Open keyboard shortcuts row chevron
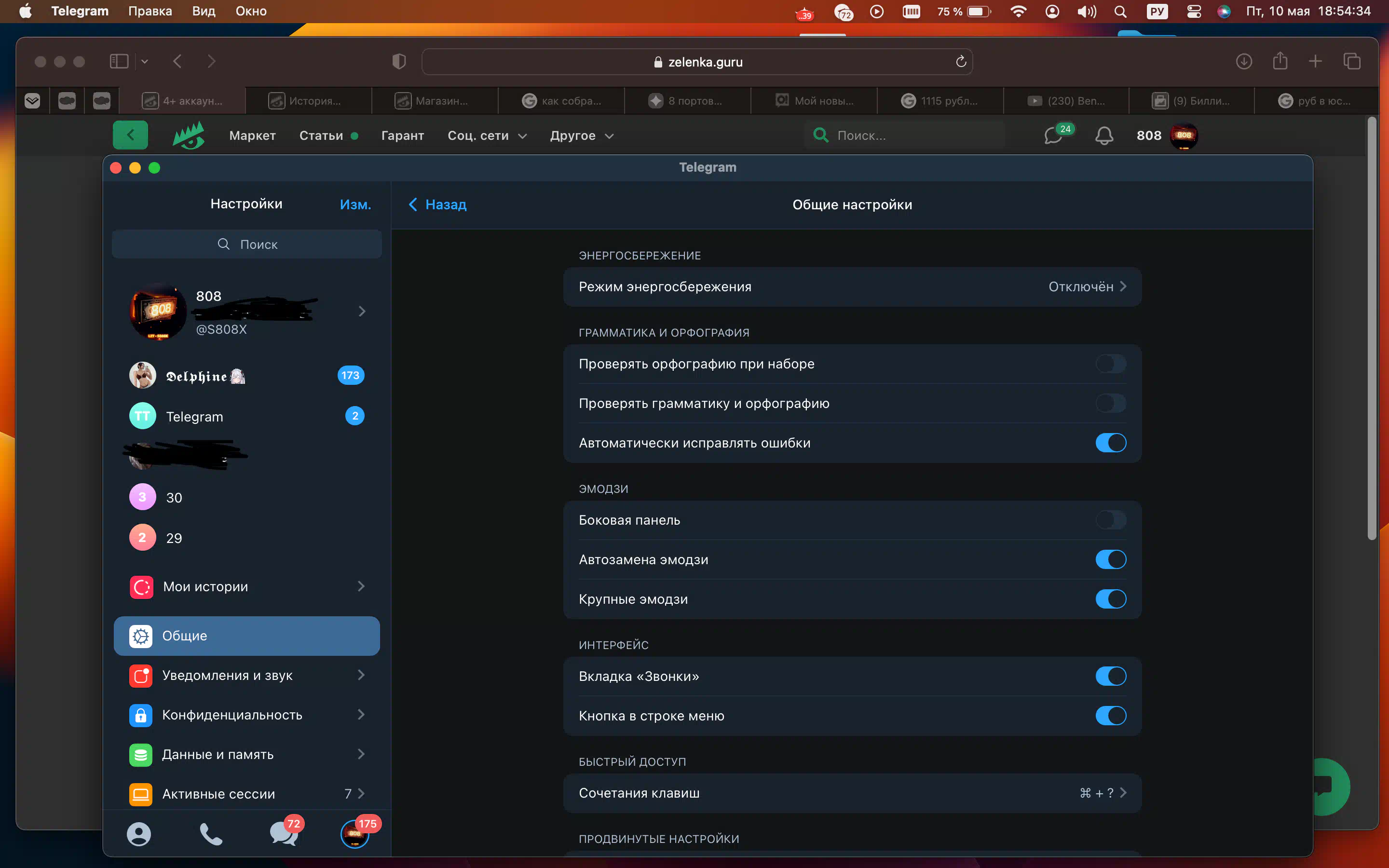The height and width of the screenshot is (868, 1389). point(1123,793)
